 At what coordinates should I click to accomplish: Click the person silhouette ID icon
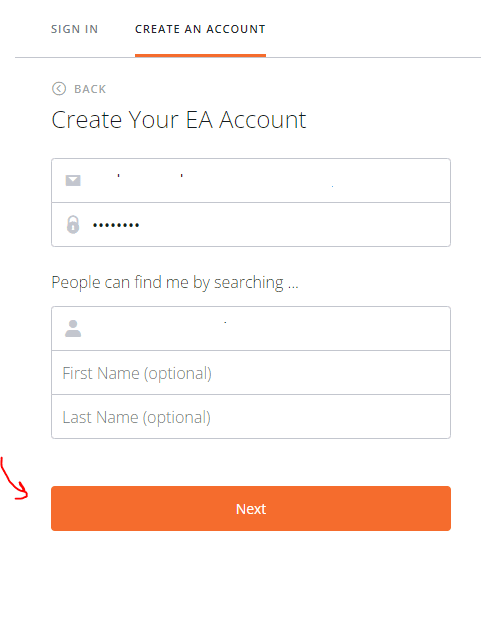pos(73,329)
